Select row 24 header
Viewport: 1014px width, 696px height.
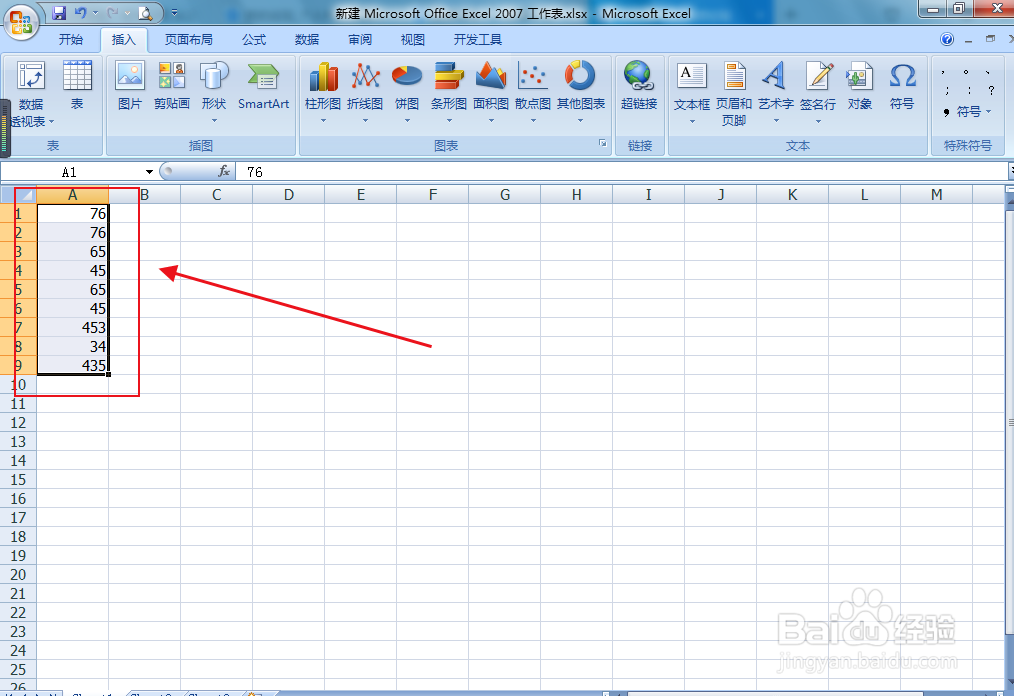pyautogui.click(x=18, y=650)
